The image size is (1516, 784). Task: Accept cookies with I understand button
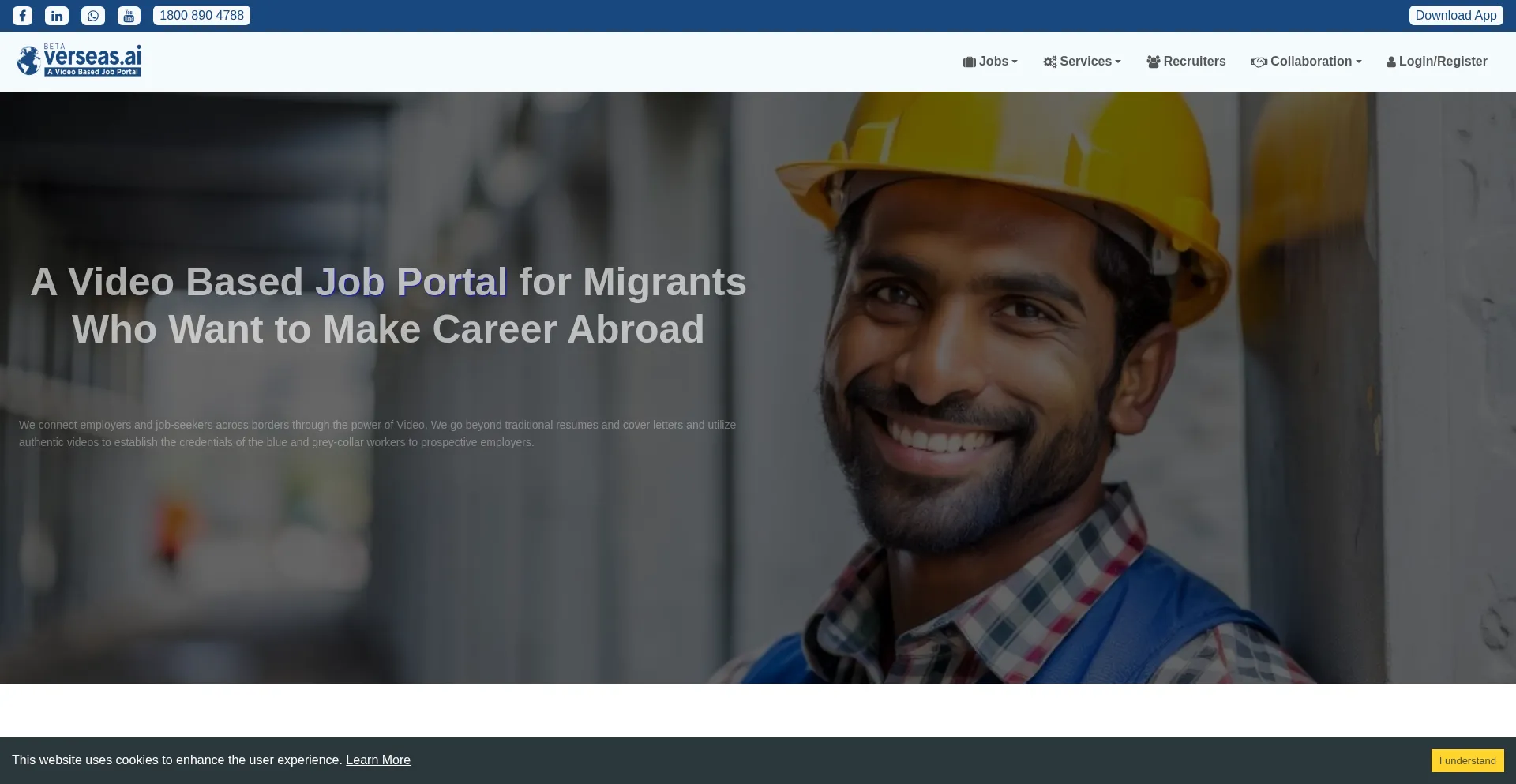[1467, 760]
